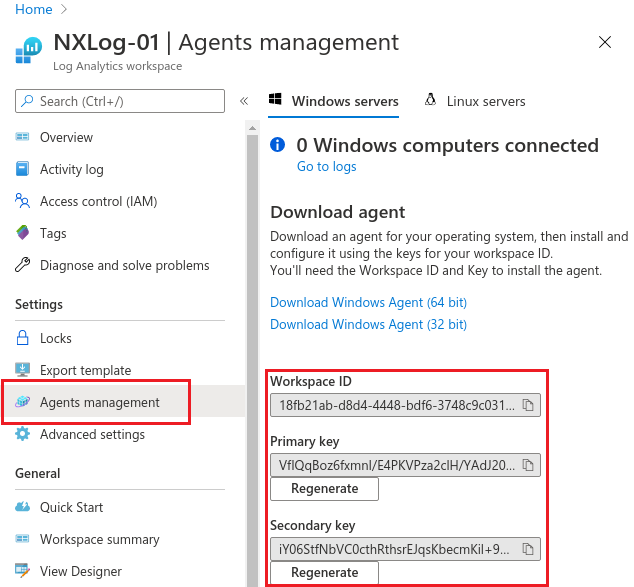Image resolution: width=634 pixels, height=587 pixels.
Task: Click the Overview sidebar icon
Action: point(22,137)
